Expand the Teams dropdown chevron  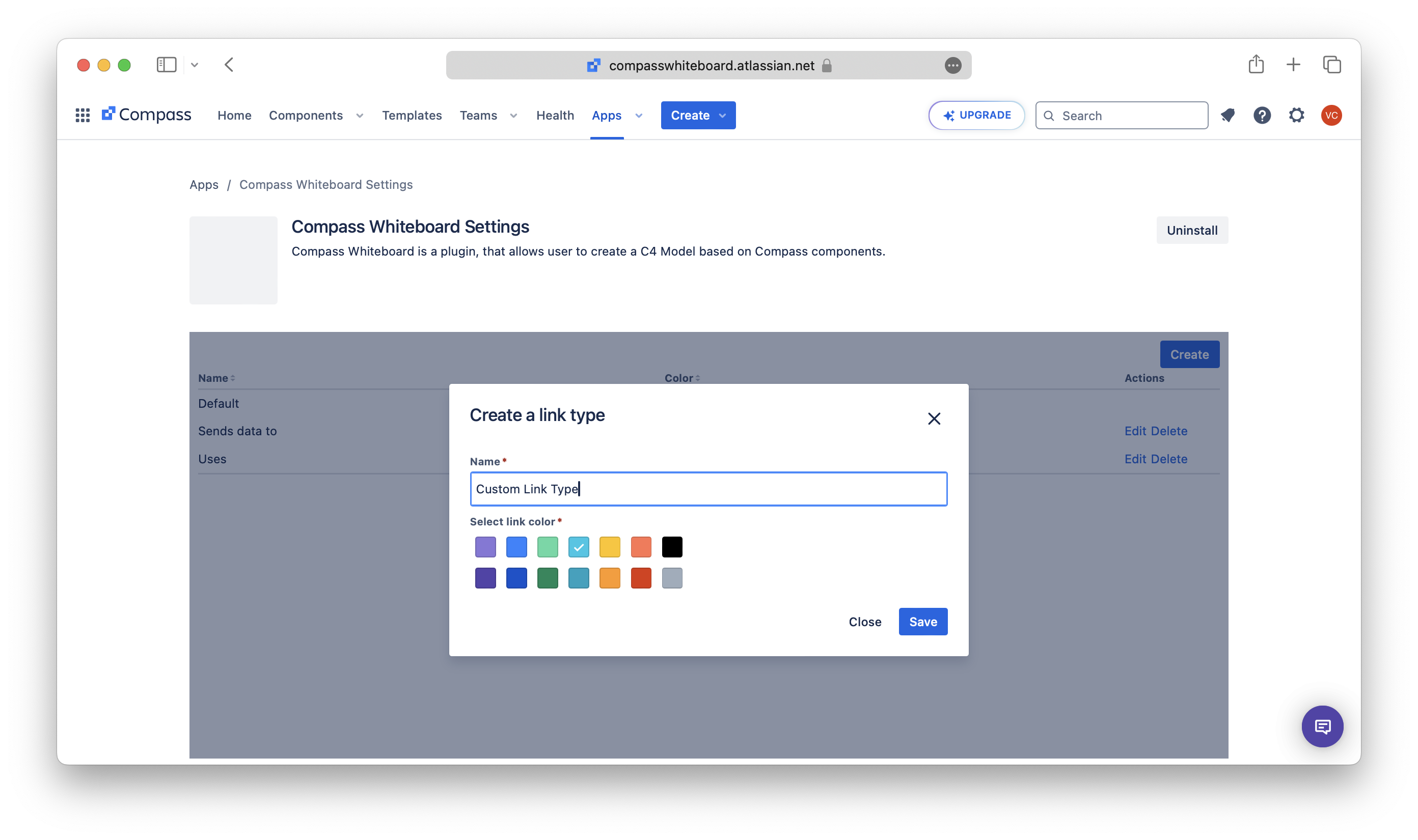(x=513, y=116)
